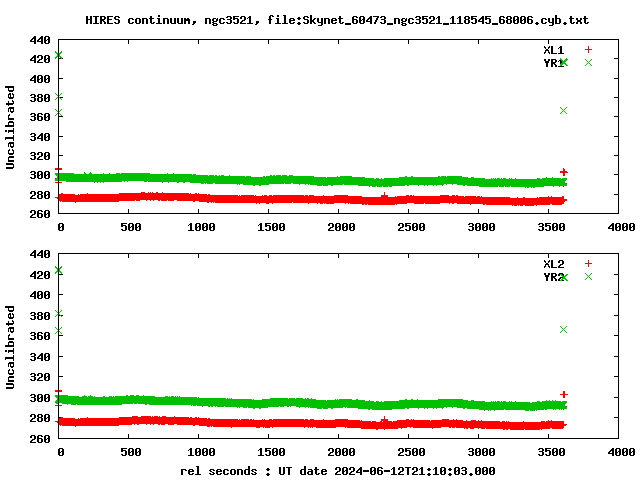
Task: Select the XL2 legend label
Action: click(x=553, y=264)
